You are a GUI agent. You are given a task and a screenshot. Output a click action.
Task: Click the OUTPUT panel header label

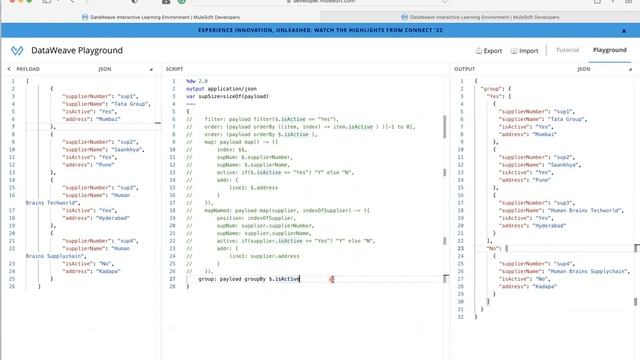464,69
